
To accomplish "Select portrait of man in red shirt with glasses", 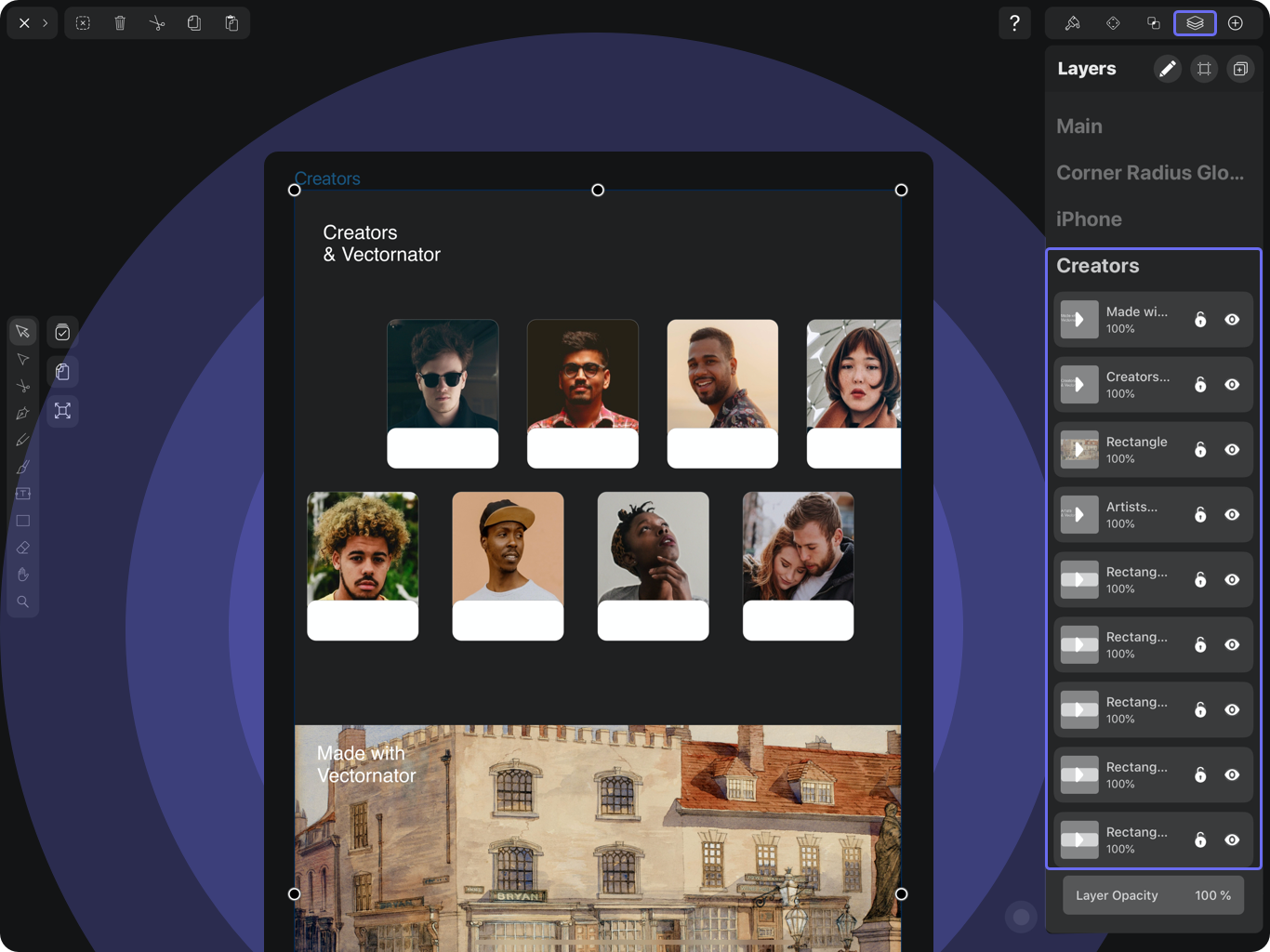I will (x=583, y=375).
